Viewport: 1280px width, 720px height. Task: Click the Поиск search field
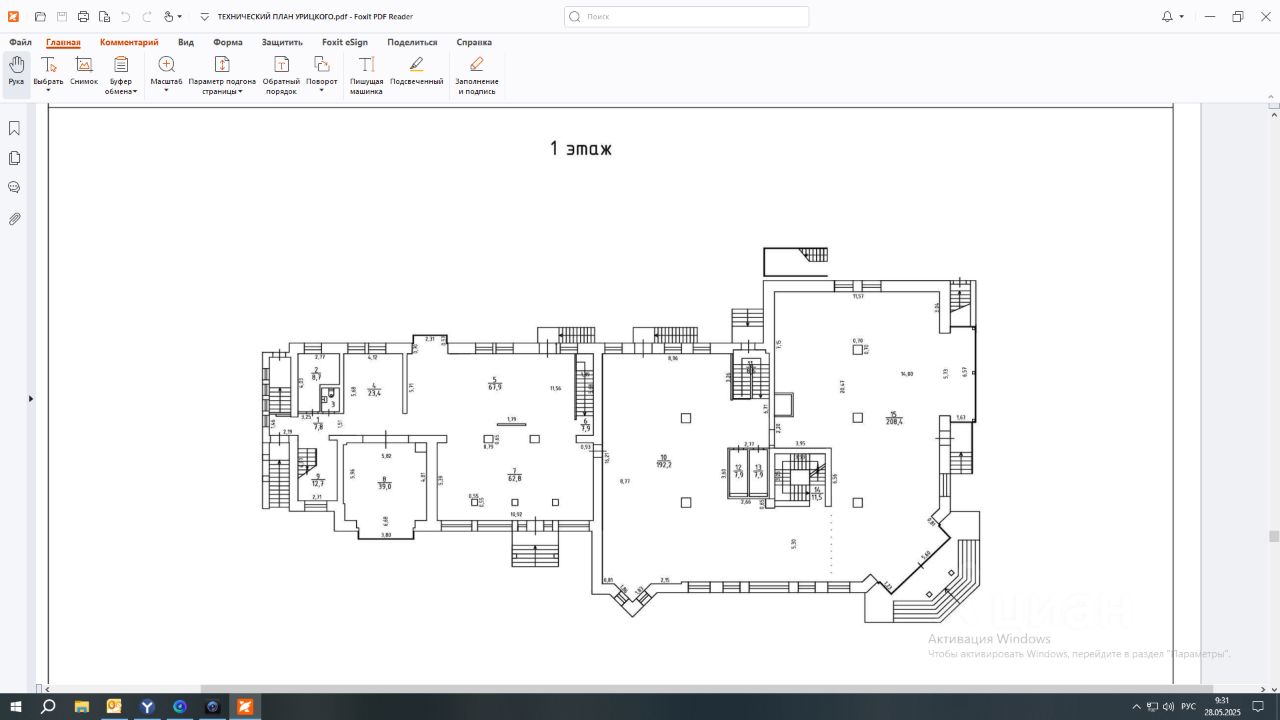pyautogui.click(x=687, y=17)
